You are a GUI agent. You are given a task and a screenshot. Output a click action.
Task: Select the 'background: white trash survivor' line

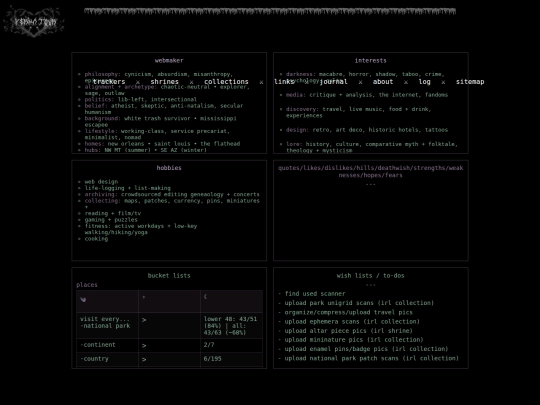(160, 122)
